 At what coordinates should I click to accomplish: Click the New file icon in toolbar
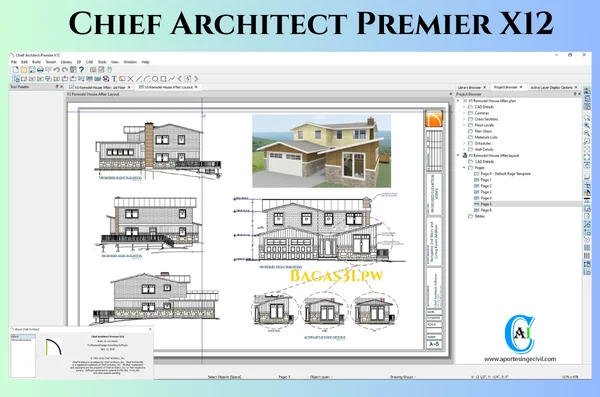[16, 70]
